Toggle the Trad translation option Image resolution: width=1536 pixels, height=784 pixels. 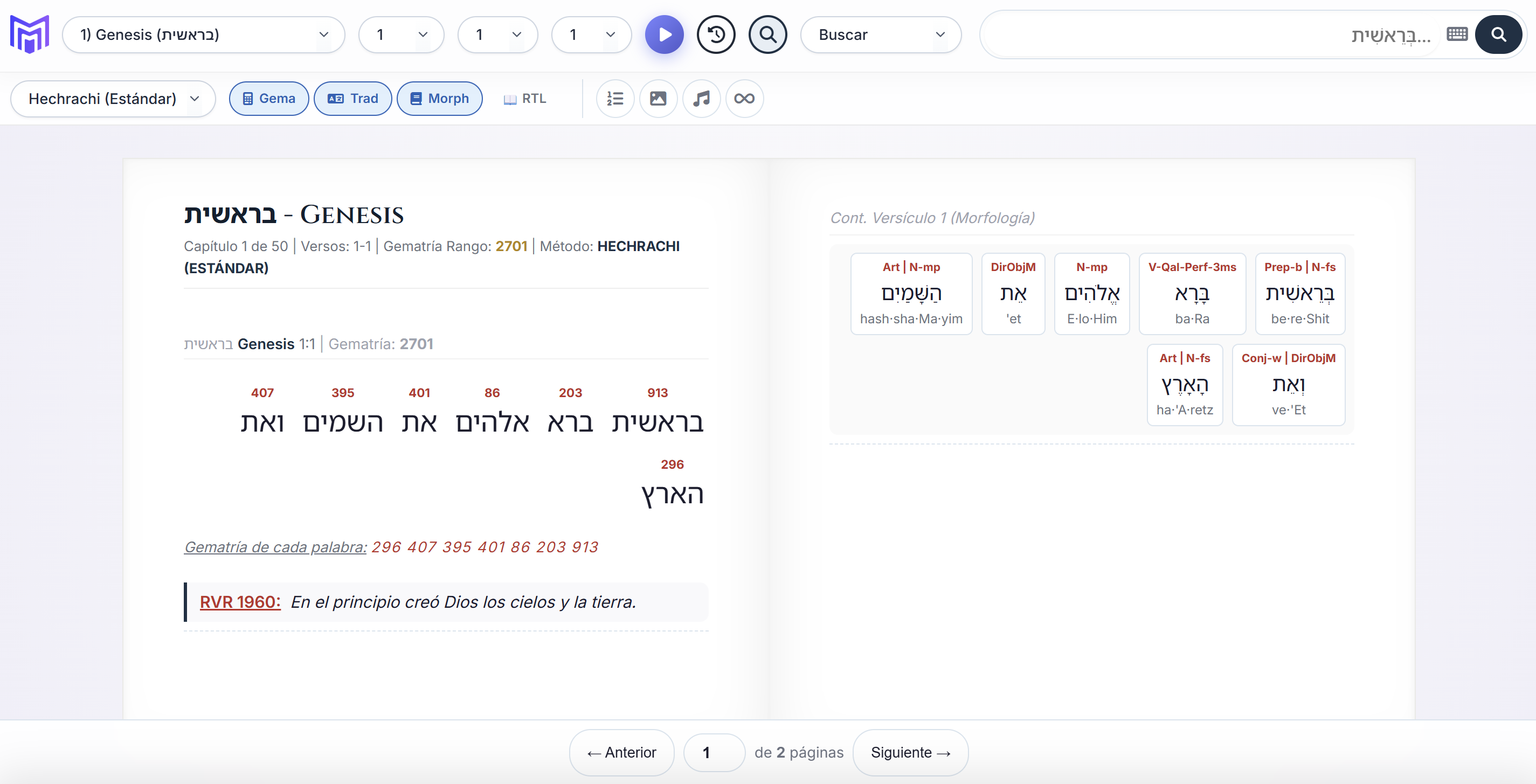tap(352, 99)
